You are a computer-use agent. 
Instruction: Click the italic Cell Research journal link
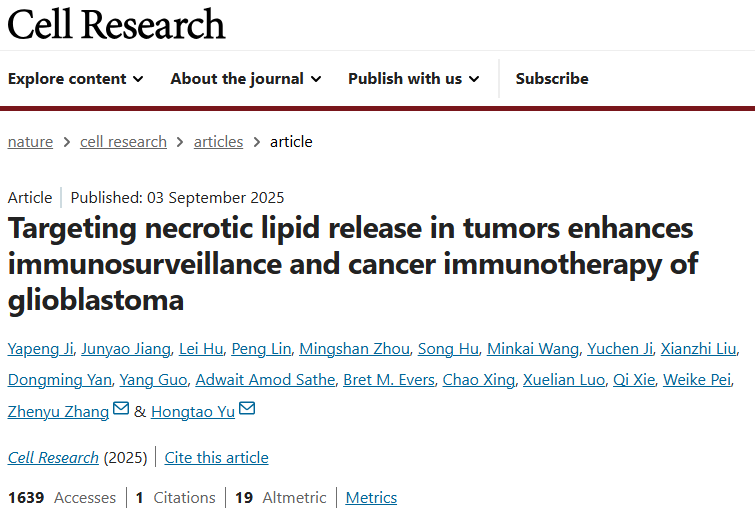click(x=53, y=458)
